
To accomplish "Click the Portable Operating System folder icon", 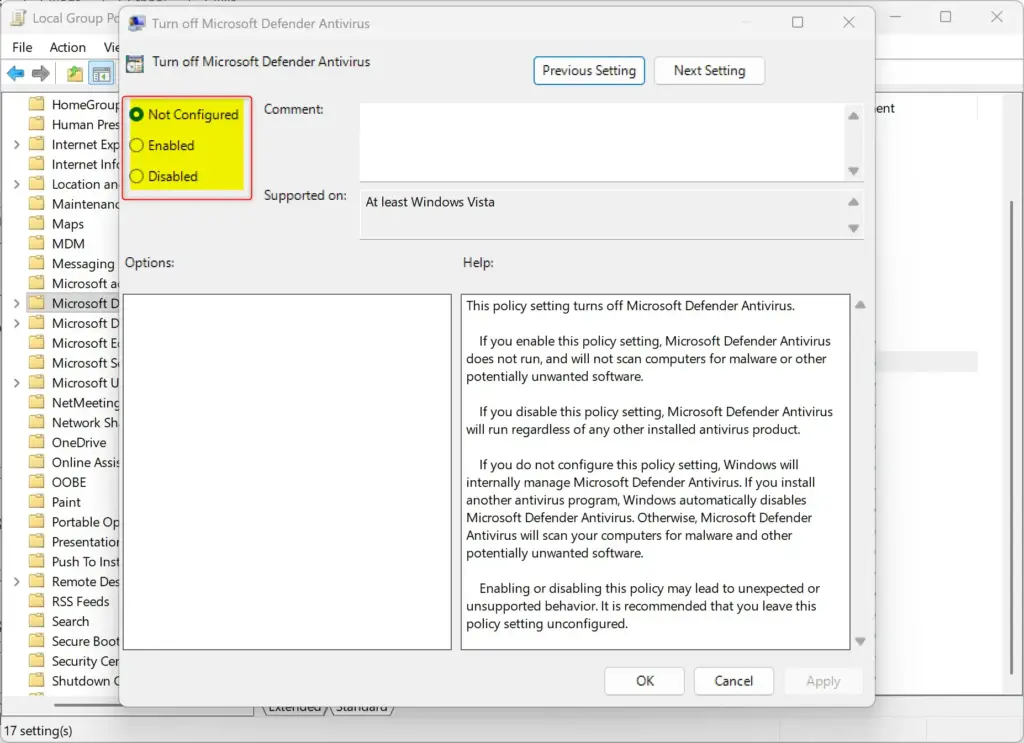I will 37,522.
